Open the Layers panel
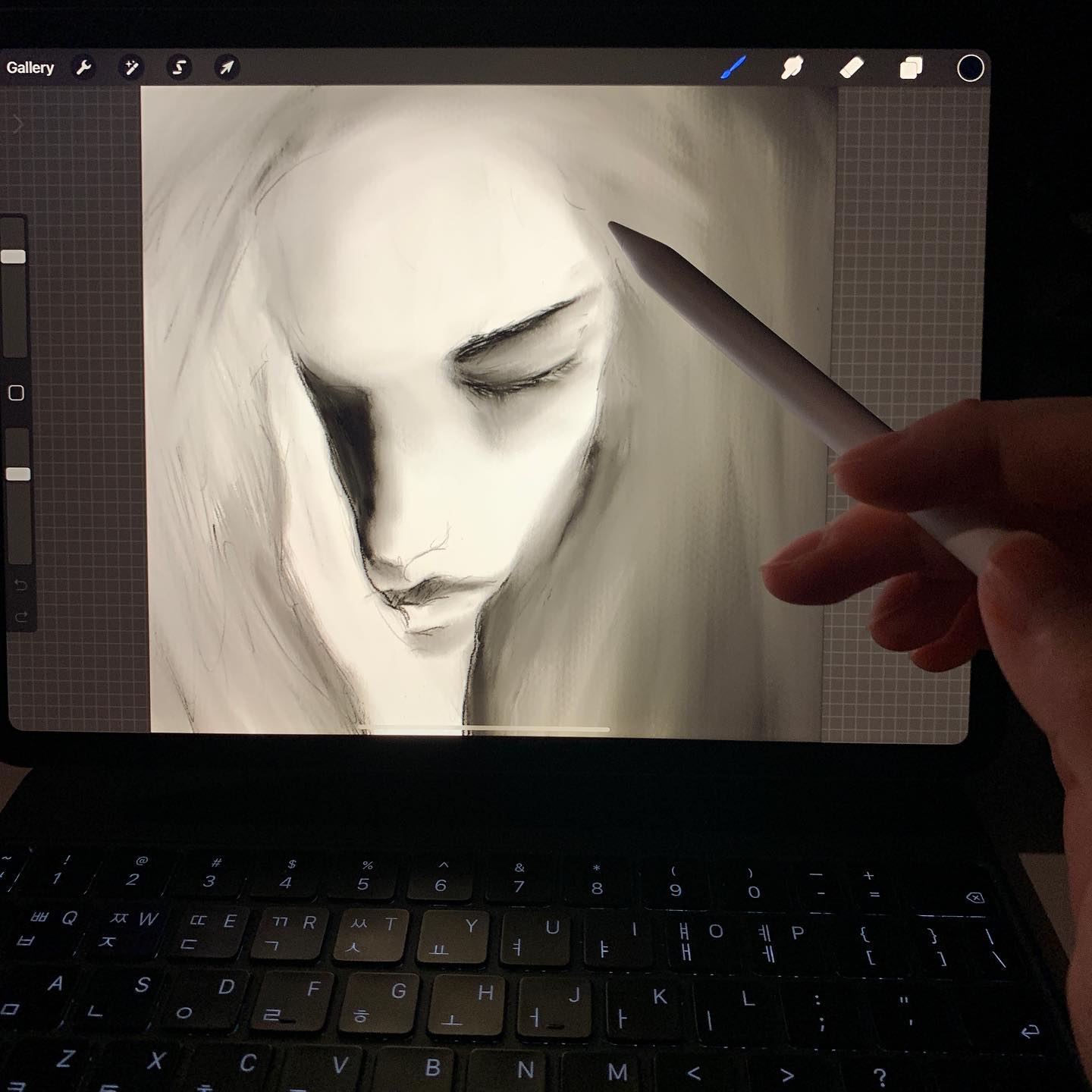This screenshot has width=1092, height=1092. coord(911,68)
